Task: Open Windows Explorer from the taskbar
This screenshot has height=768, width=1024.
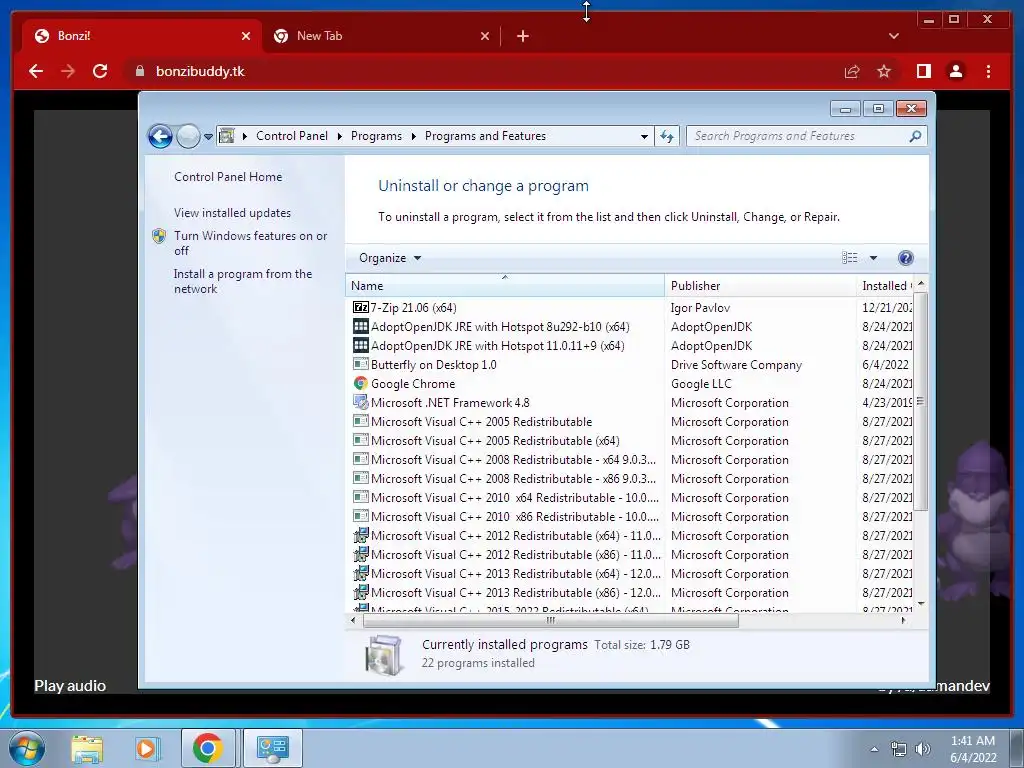Action: [87, 748]
